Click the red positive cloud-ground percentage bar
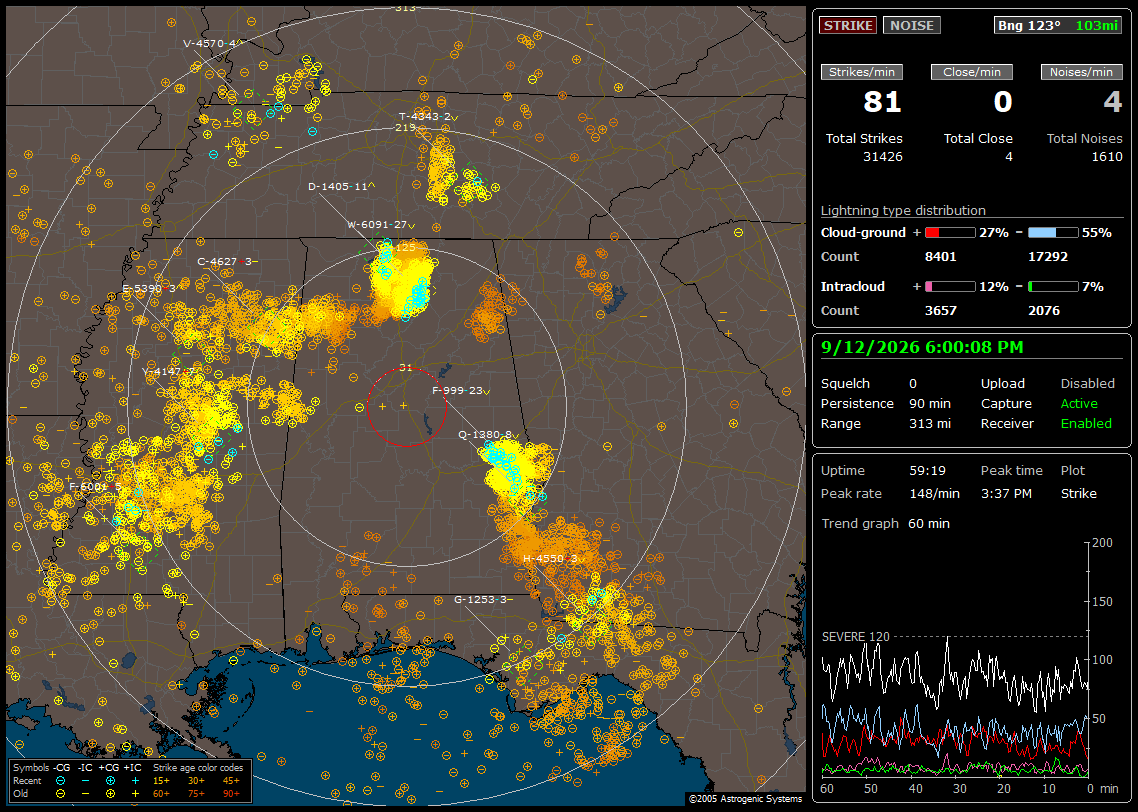 [950, 233]
